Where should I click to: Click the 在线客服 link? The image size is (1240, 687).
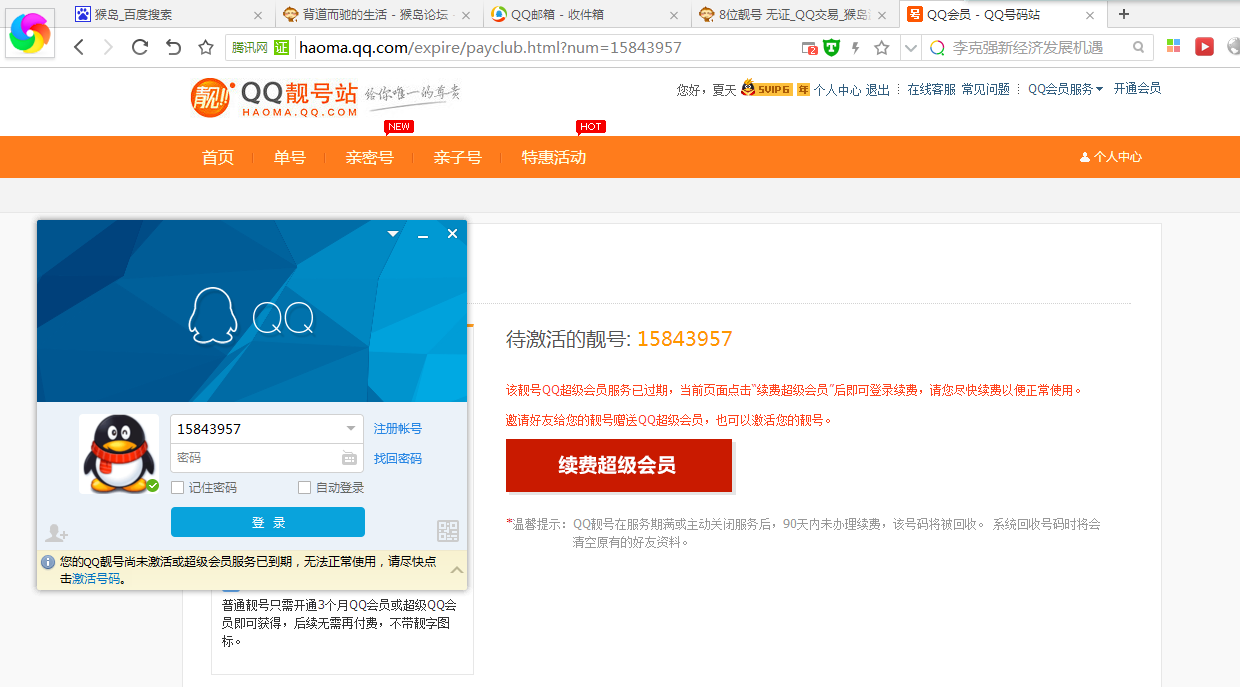click(932, 89)
